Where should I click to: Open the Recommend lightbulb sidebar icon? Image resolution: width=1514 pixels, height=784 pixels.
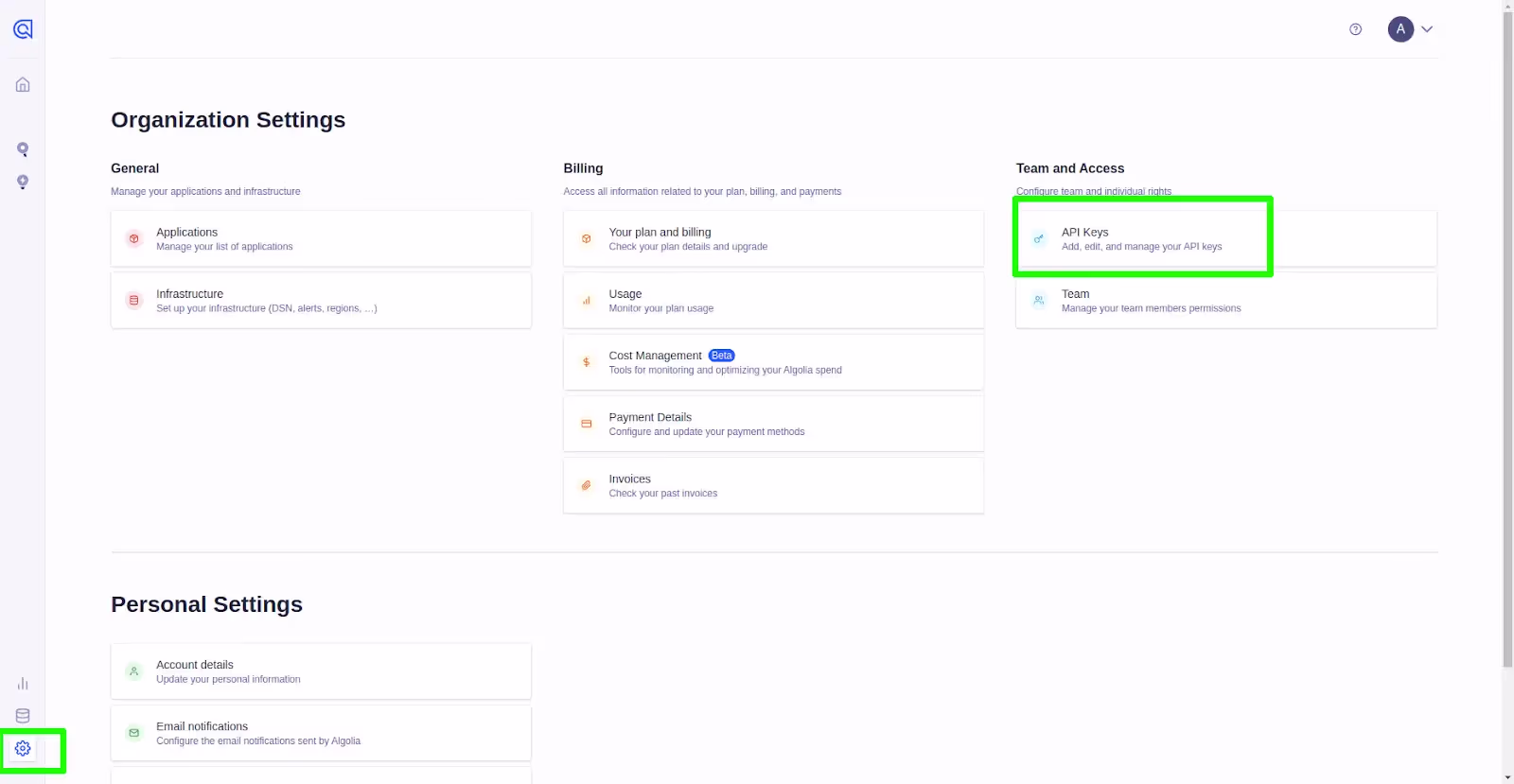23,182
